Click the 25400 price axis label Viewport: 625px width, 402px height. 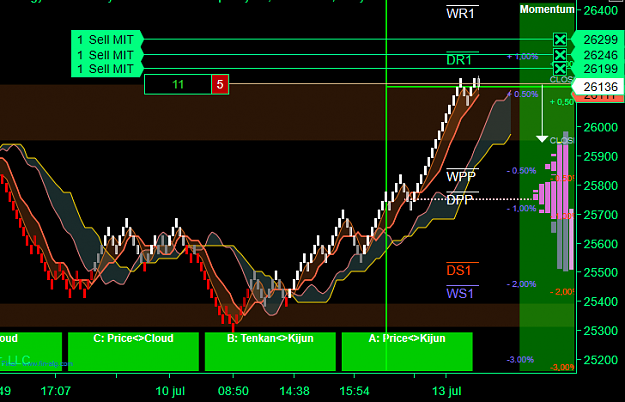click(601, 302)
